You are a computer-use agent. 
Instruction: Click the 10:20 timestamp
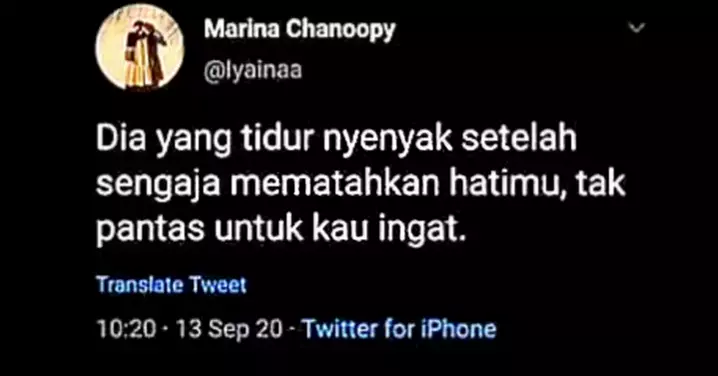126,329
